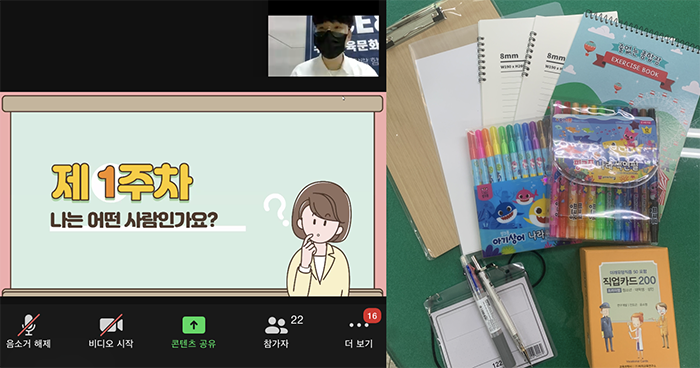
Task: Tap the white question mark graphic
Action: pyautogui.click(x=276, y=209)
